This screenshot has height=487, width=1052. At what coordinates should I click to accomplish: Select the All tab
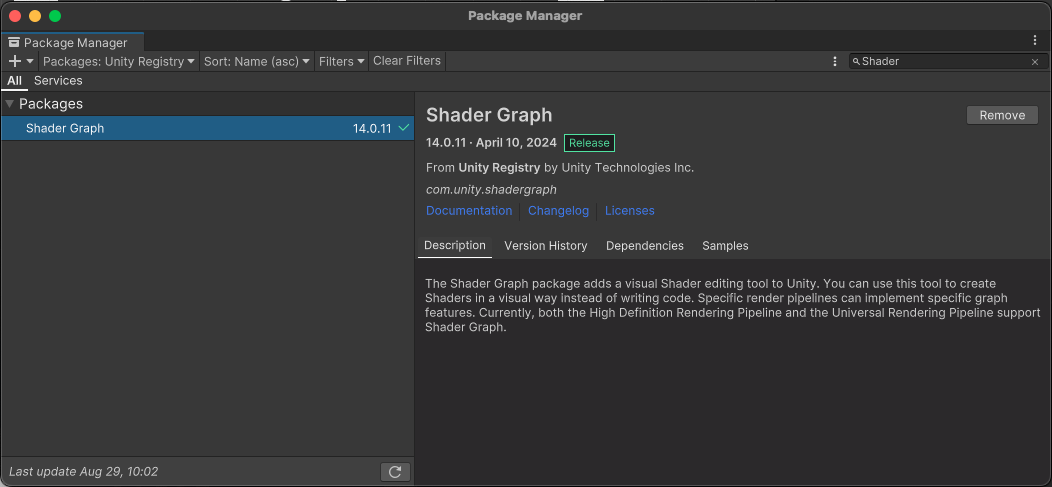tap(14, 80)
